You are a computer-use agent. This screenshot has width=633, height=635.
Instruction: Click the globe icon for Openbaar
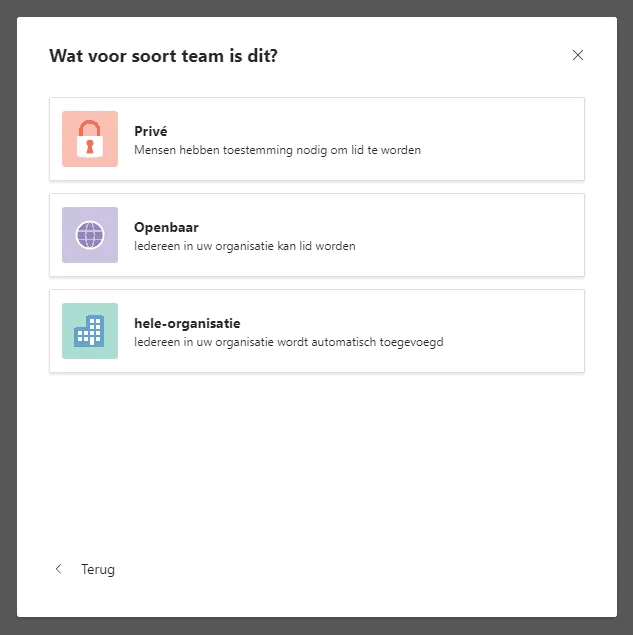point(90,235)
